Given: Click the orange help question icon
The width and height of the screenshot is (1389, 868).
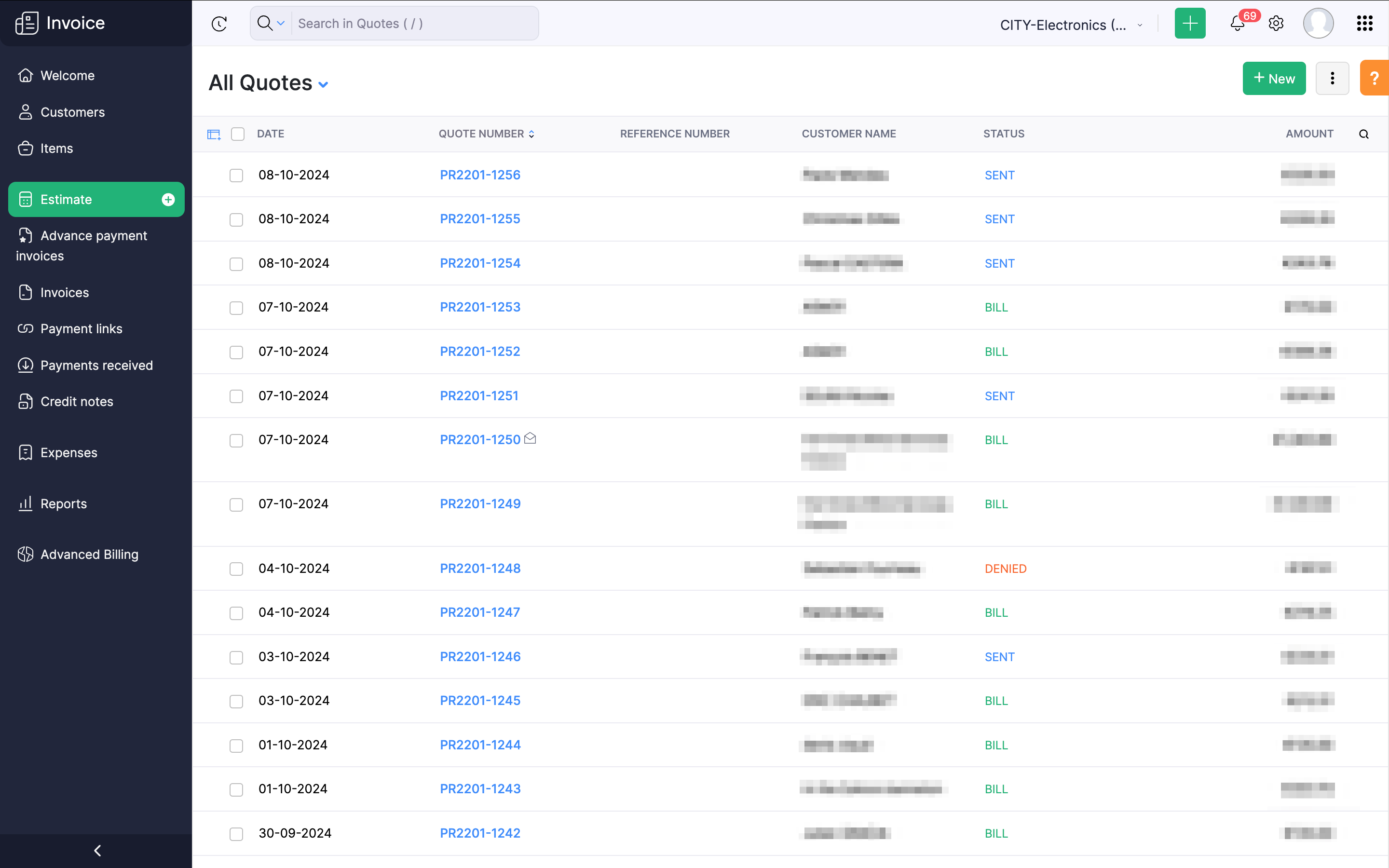Looking at the screenshot, I should pos(1374,78).
